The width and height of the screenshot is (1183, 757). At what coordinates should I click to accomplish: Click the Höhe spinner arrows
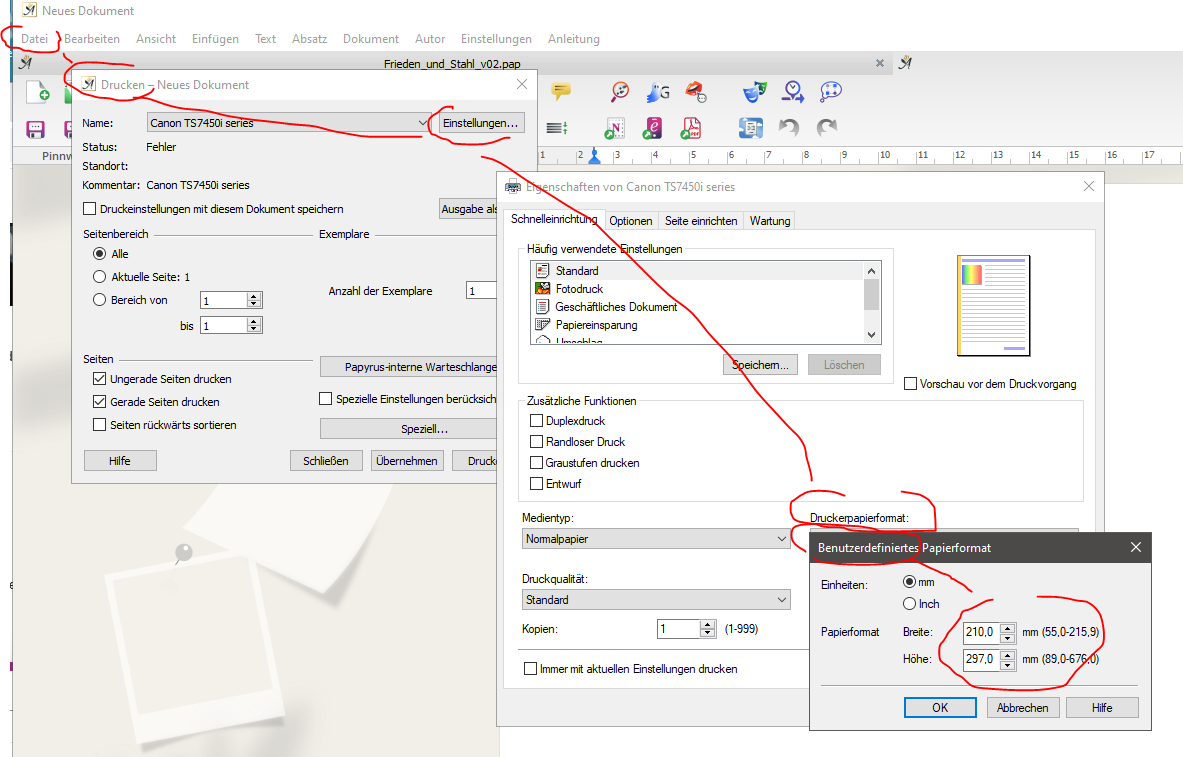point(1008,660)
